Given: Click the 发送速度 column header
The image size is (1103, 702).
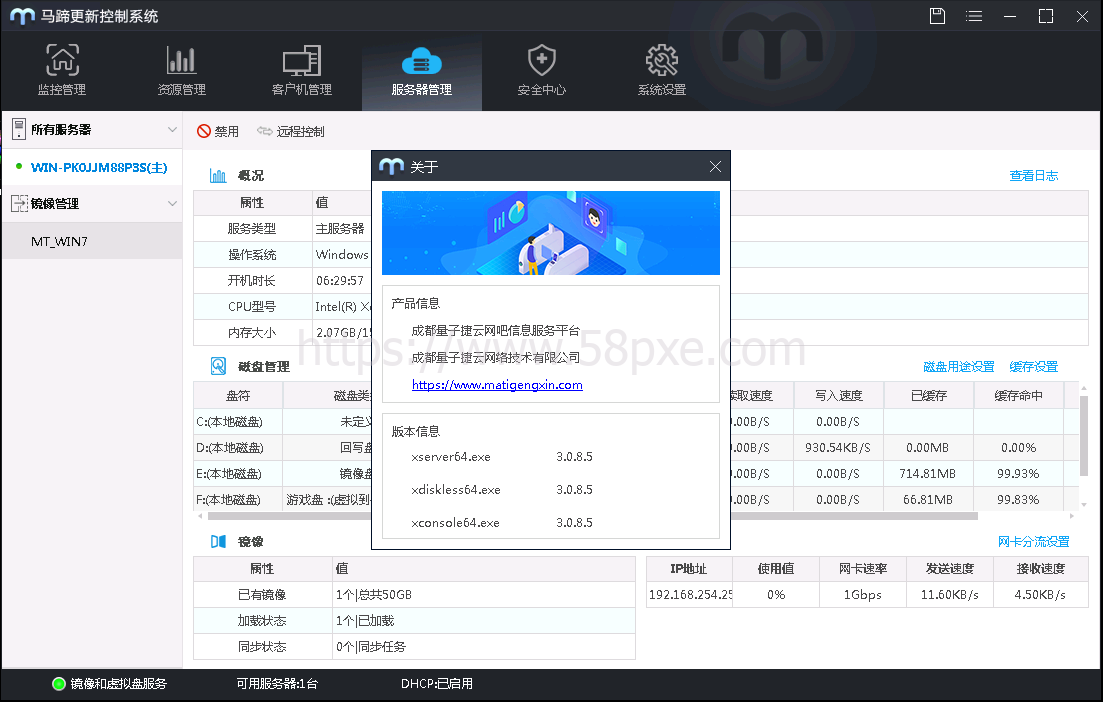Looking at the screenshot, I should [x=950, y=569].
